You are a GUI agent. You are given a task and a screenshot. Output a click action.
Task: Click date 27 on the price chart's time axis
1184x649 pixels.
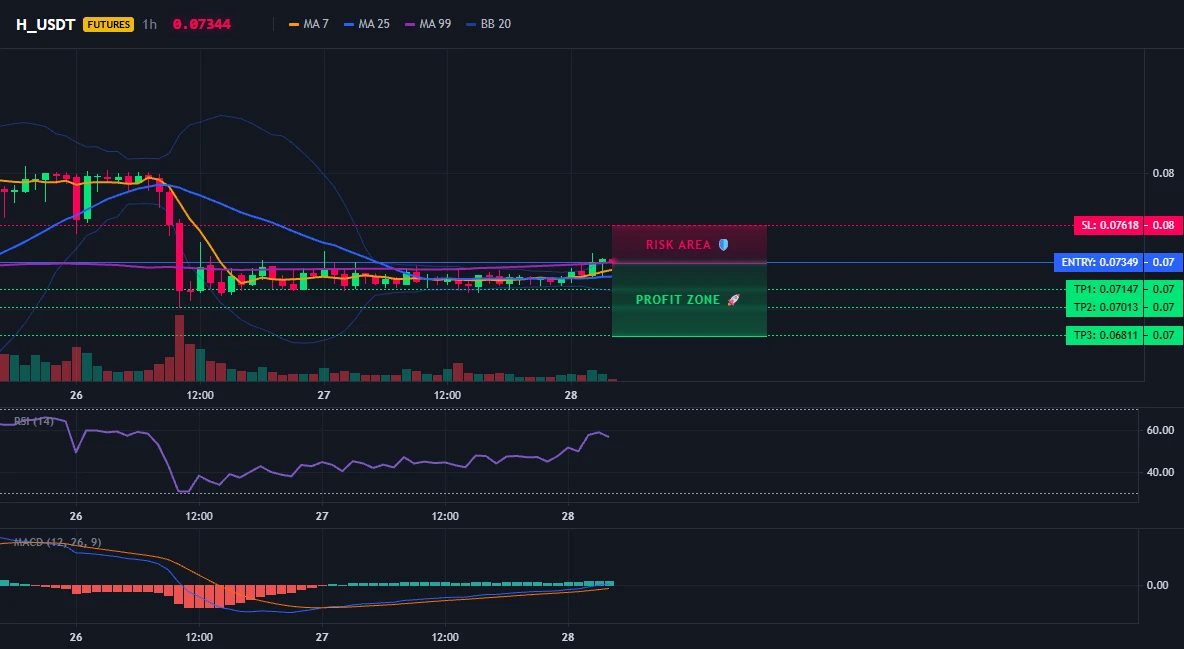coord(323,395)
